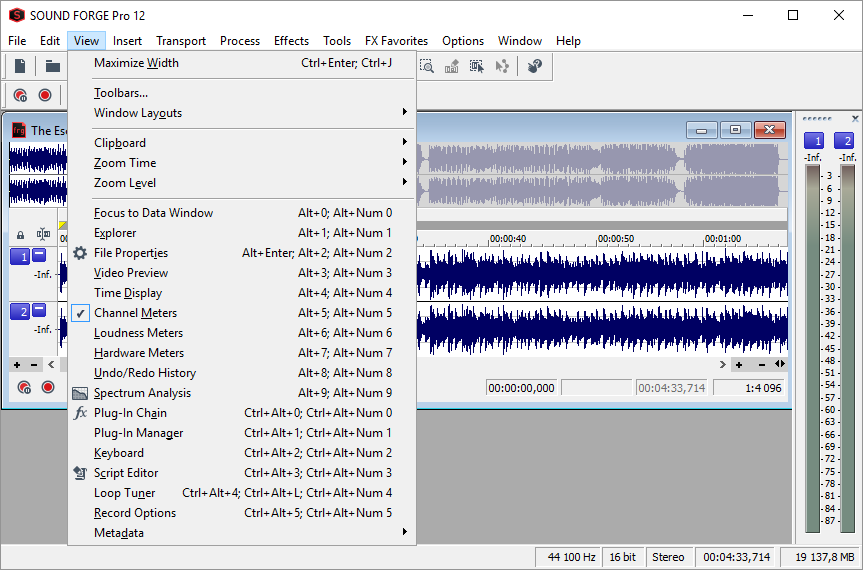
Task: Click the zoom in level plus icon bottom left
Action: [17, 365]
